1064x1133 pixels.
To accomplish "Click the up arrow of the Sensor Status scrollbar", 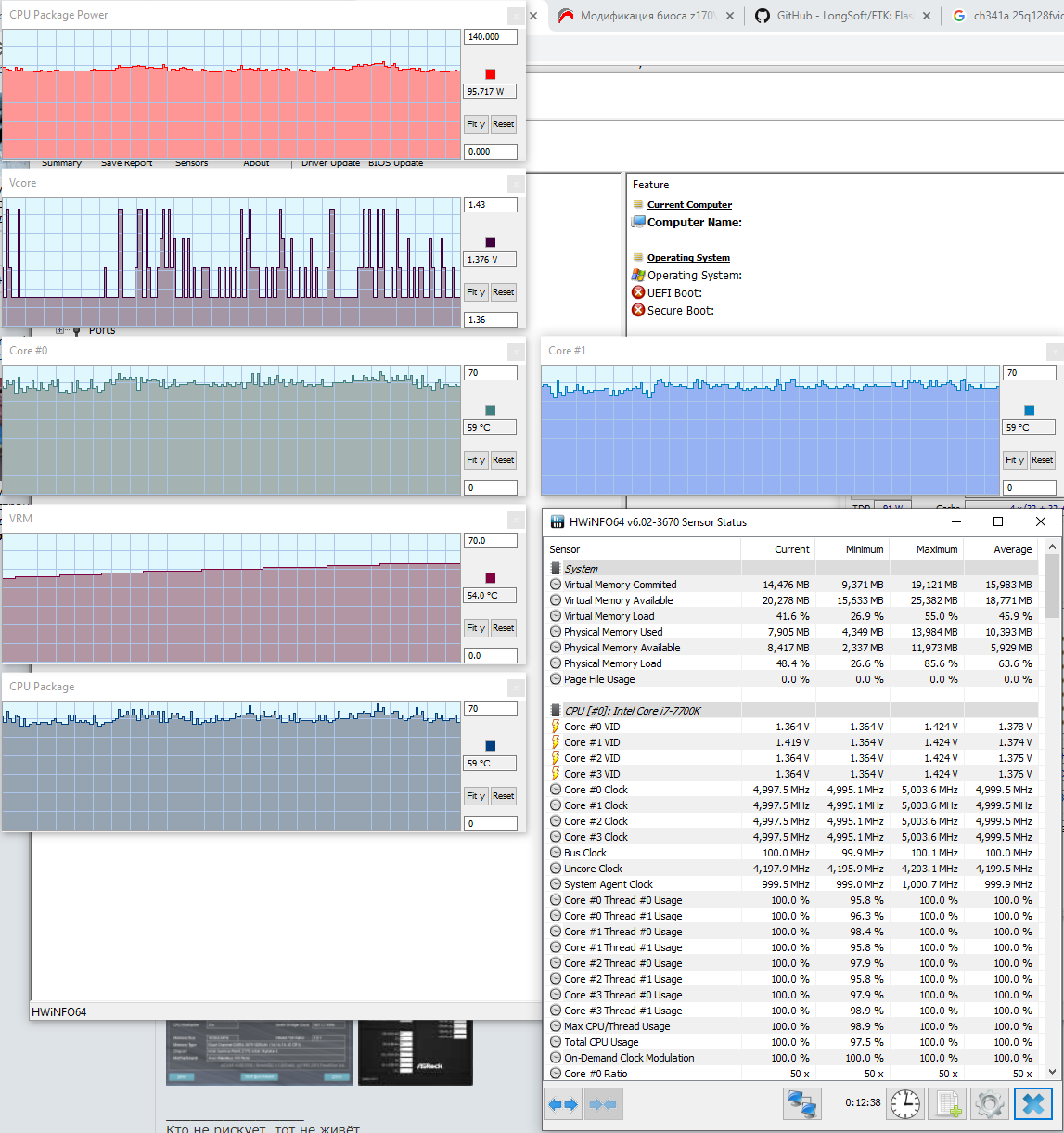I will coord(1052,547).
